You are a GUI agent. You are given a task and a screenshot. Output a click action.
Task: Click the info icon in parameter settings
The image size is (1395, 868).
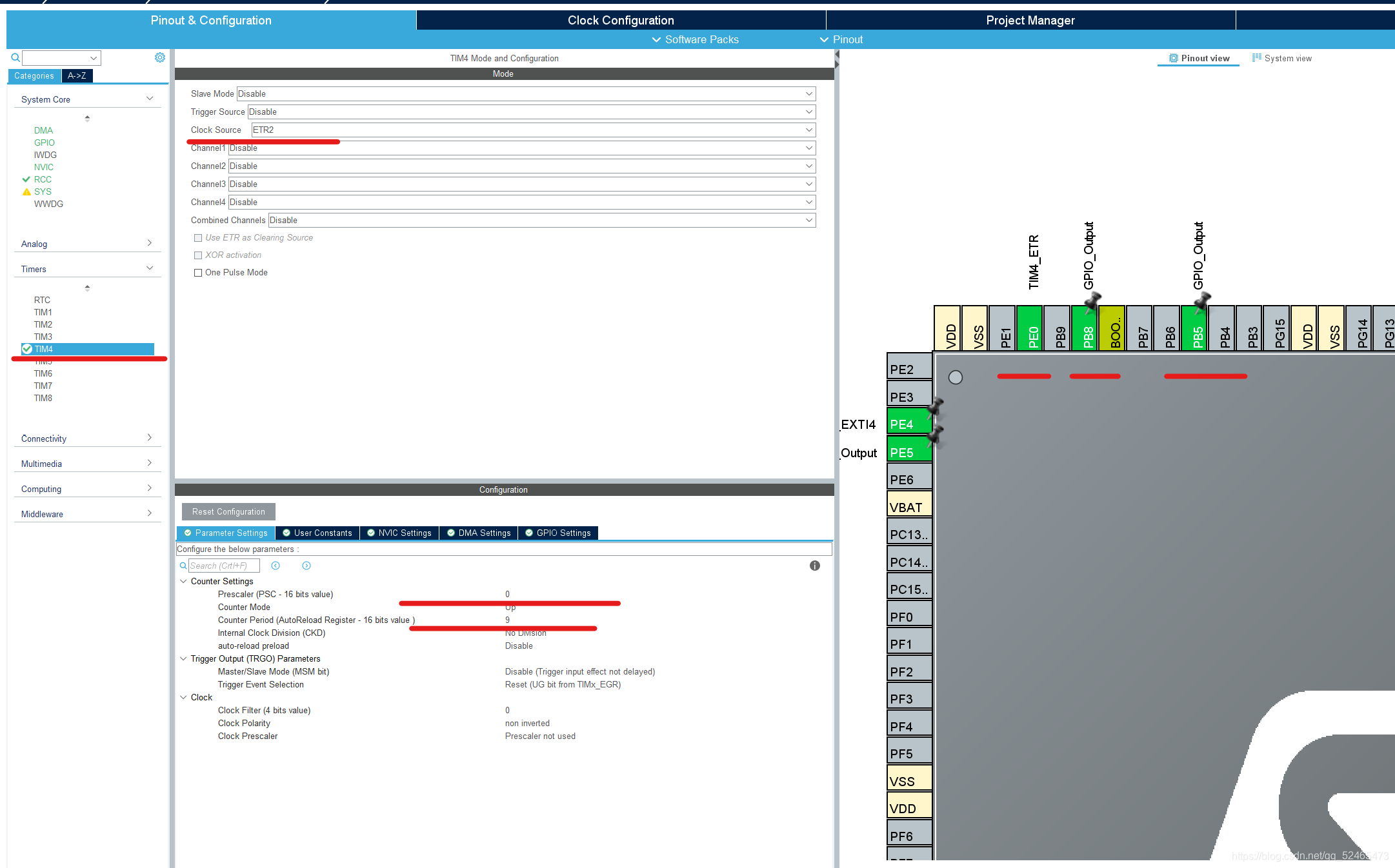815,566
